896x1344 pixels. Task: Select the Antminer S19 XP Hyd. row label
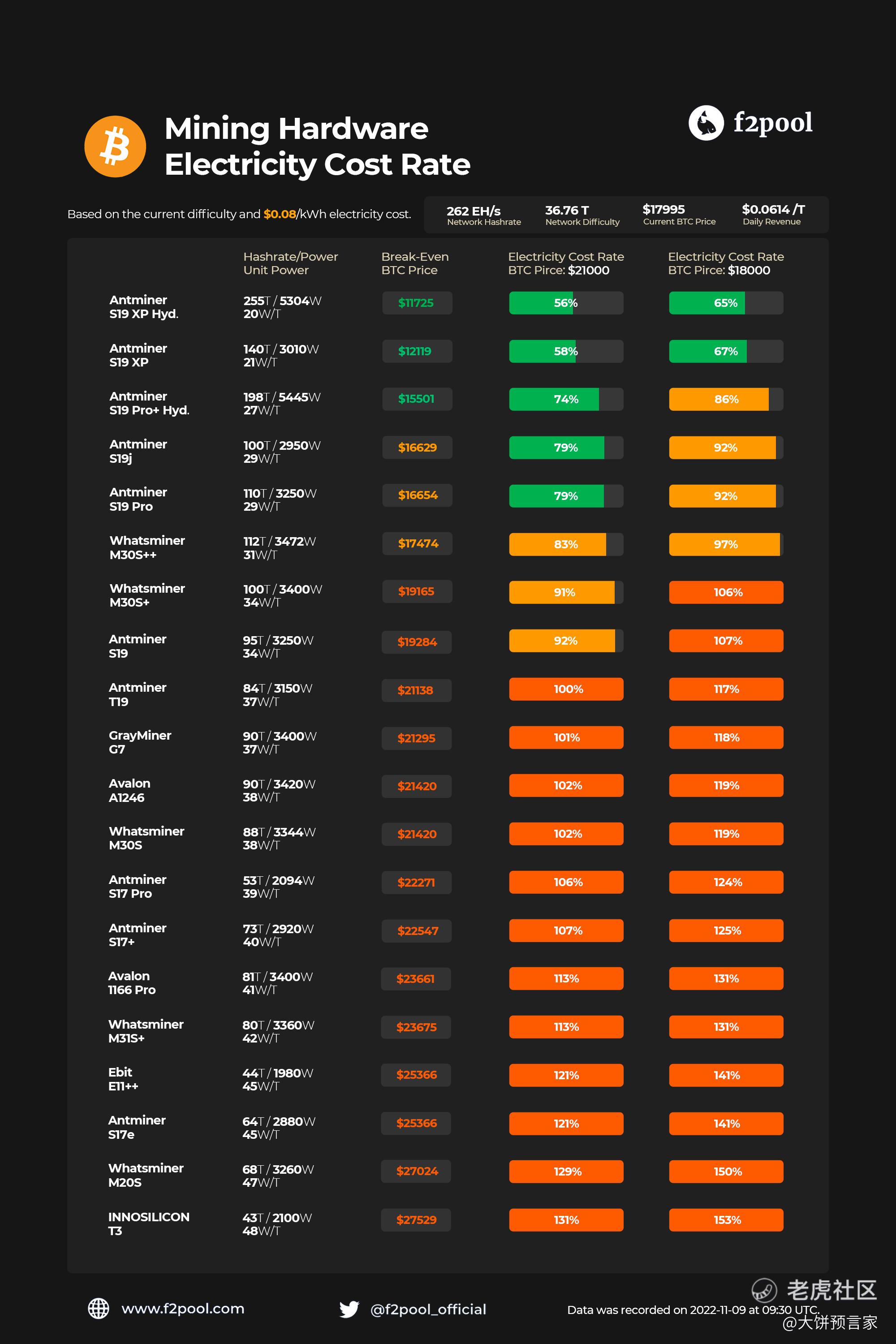coord(144,307)
